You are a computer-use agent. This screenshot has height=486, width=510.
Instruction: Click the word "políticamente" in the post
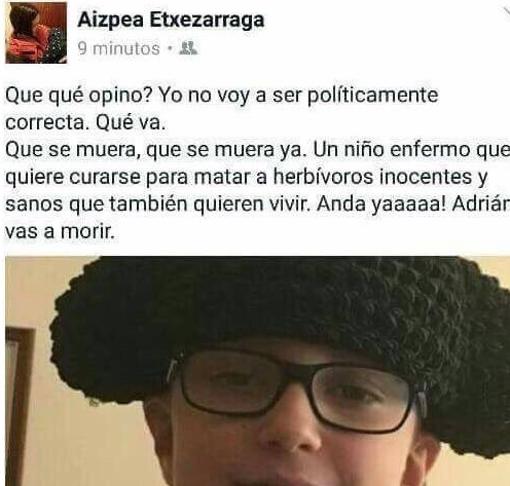(372, 96)
